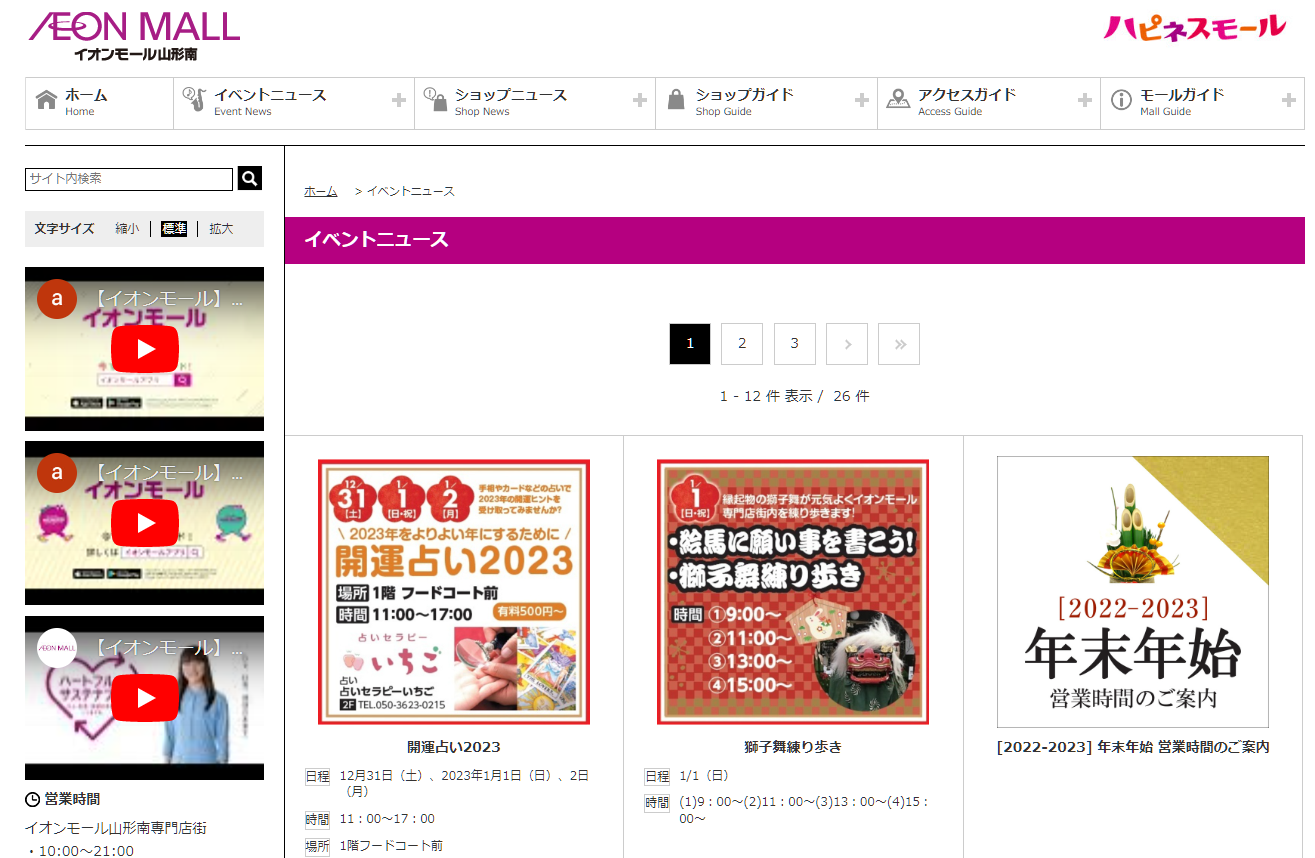
Task: Go to page 2 of event news
Action: (x=742, y=344)
